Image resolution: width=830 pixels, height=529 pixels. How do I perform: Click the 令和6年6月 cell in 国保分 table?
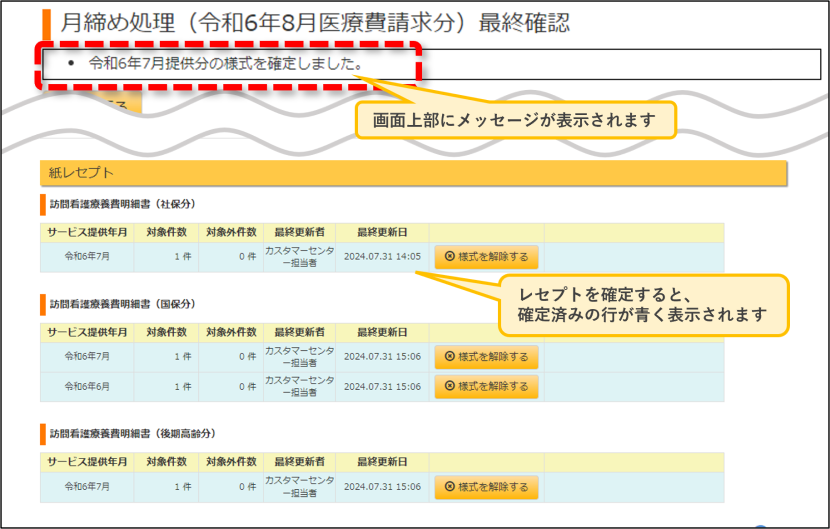87,387
